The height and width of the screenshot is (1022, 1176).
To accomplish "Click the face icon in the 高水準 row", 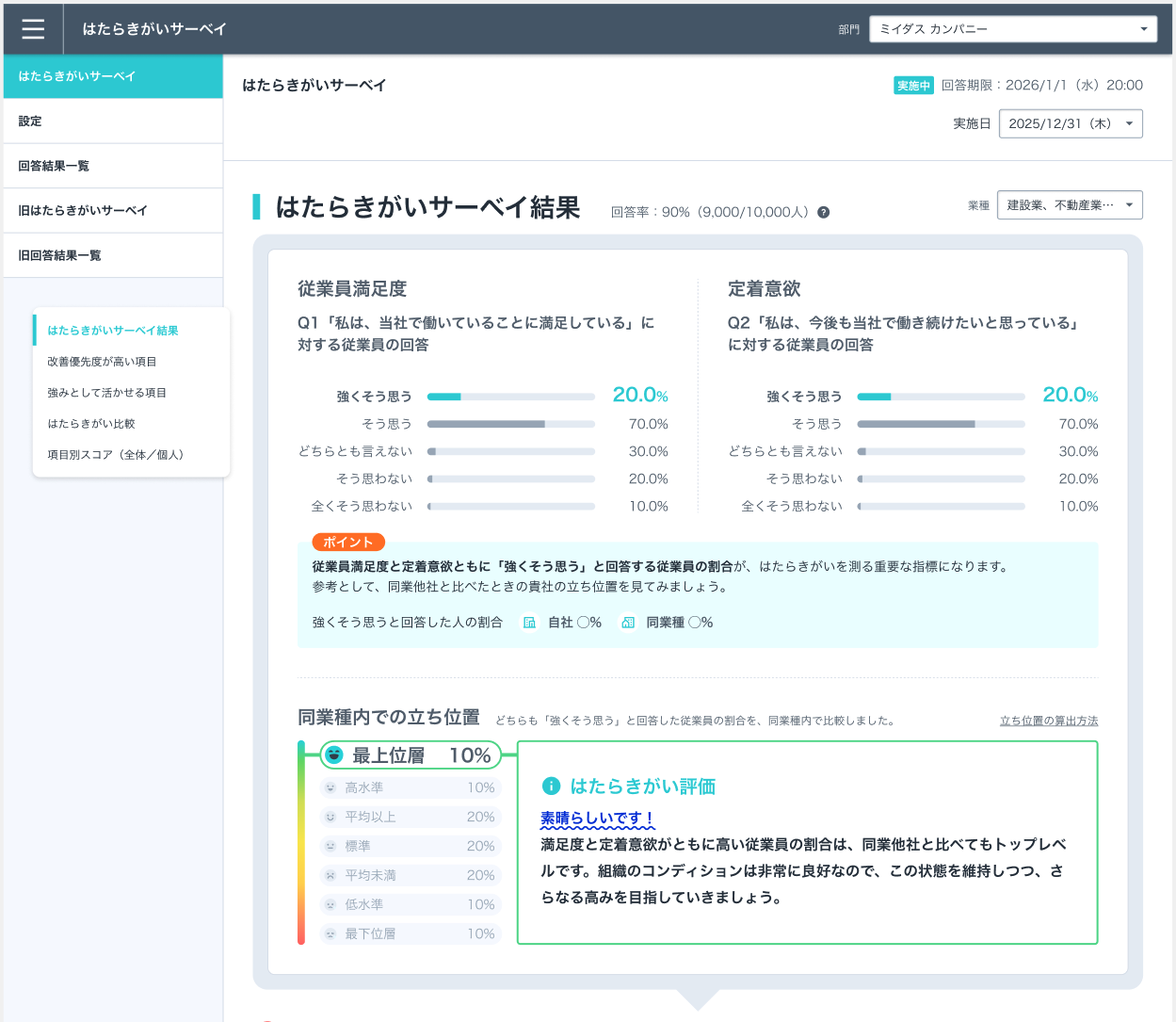I will [330, 787].
